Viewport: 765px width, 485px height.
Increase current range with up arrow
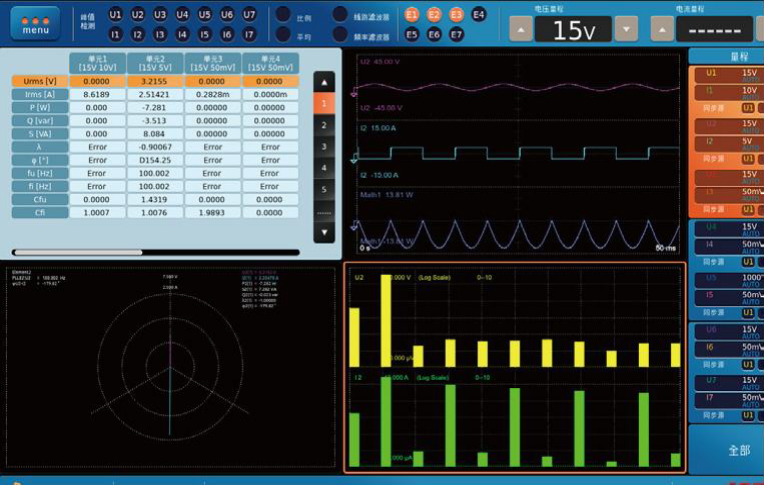pos(662,29)
